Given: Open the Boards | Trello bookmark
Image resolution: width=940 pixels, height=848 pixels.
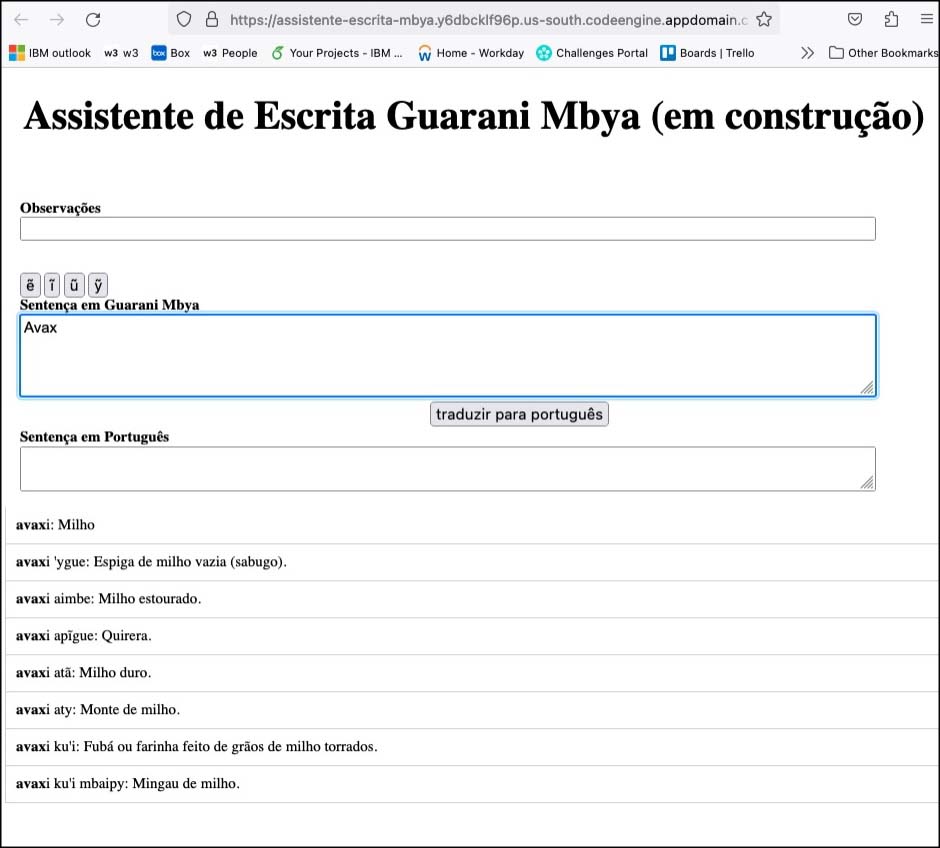Looking at the screenshot, I should point(707,53).
